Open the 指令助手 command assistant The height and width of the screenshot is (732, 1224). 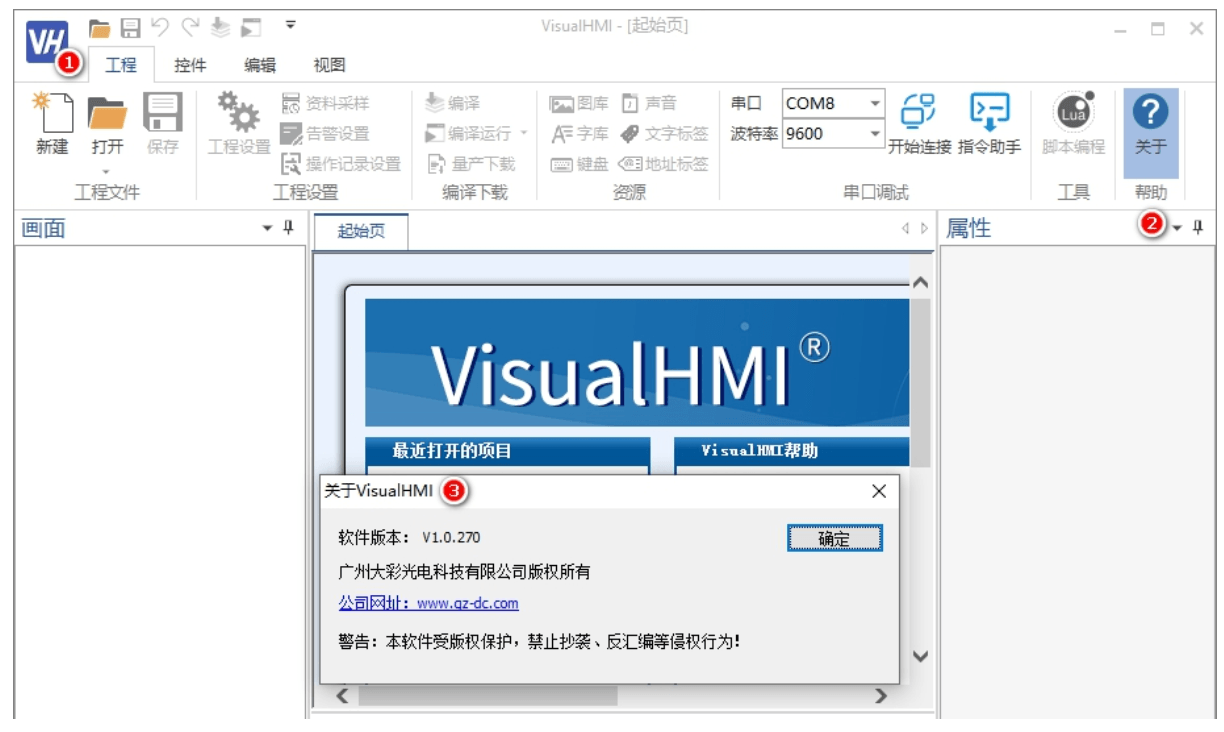click(989, 112)
